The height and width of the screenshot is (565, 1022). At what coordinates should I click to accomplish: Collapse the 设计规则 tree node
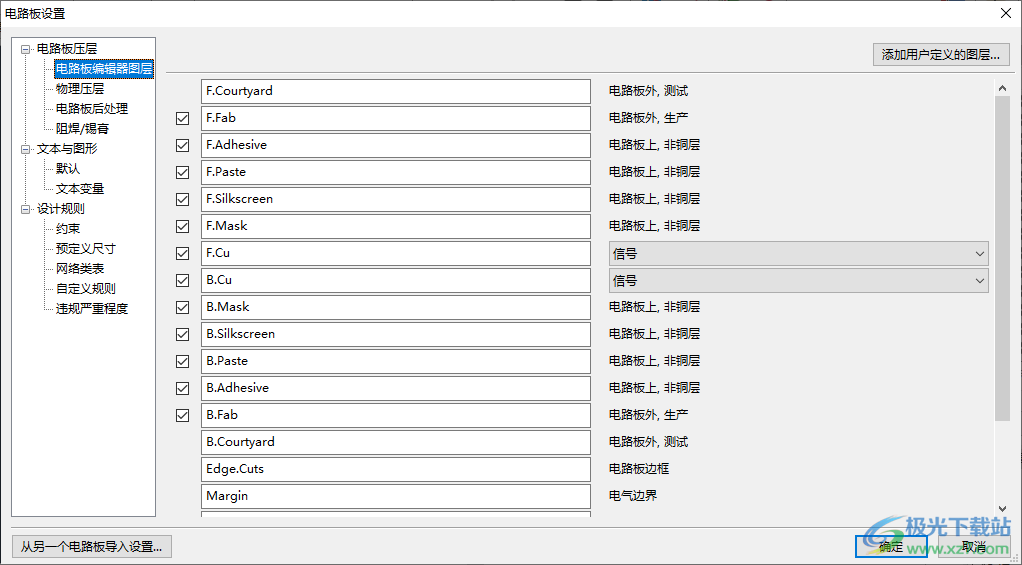[26, 209]
